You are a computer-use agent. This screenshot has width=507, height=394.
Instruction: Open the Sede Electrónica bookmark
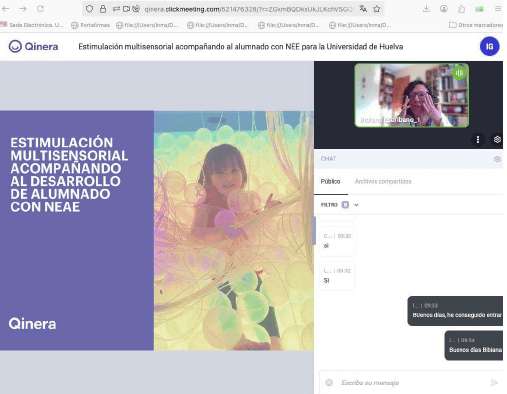pyautogui.click(x=32, y=25)
